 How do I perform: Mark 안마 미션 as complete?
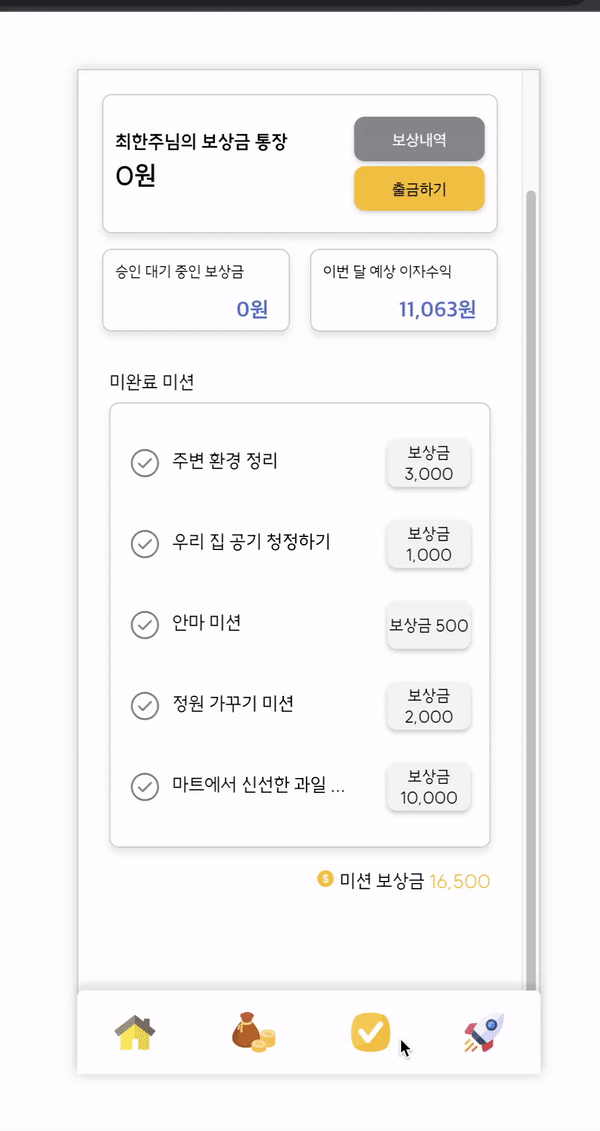click(145, 625)
